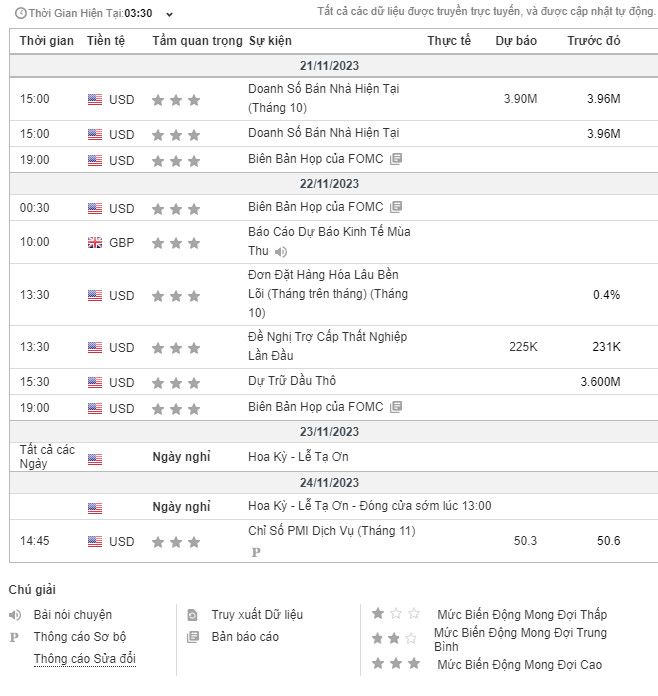Click US flag on Lễ Tạ Ơn 23/11 row
Viewport: 658px width, 696px height.
[95, 458]
